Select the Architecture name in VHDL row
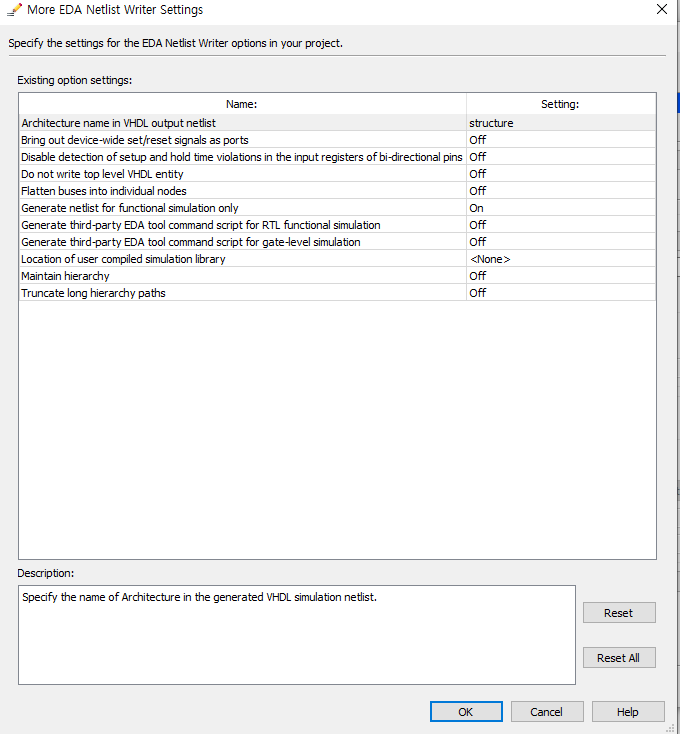680x734 pixels. click(118, 123)
